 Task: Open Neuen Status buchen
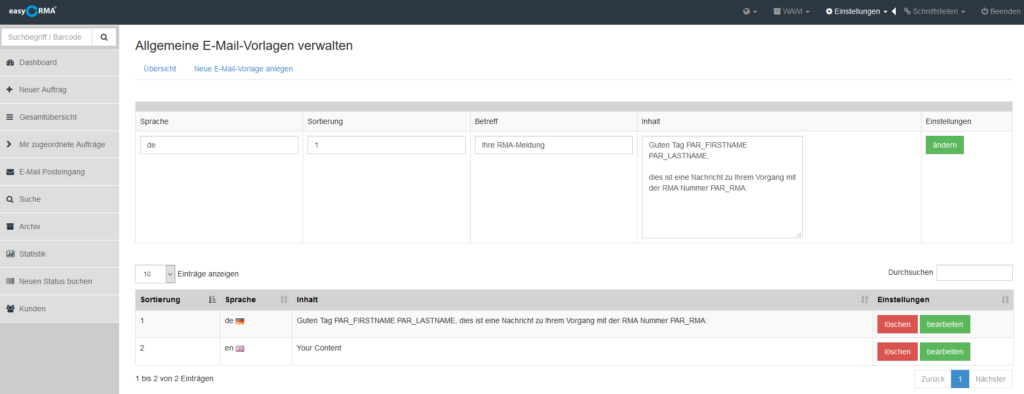(59, 281)
